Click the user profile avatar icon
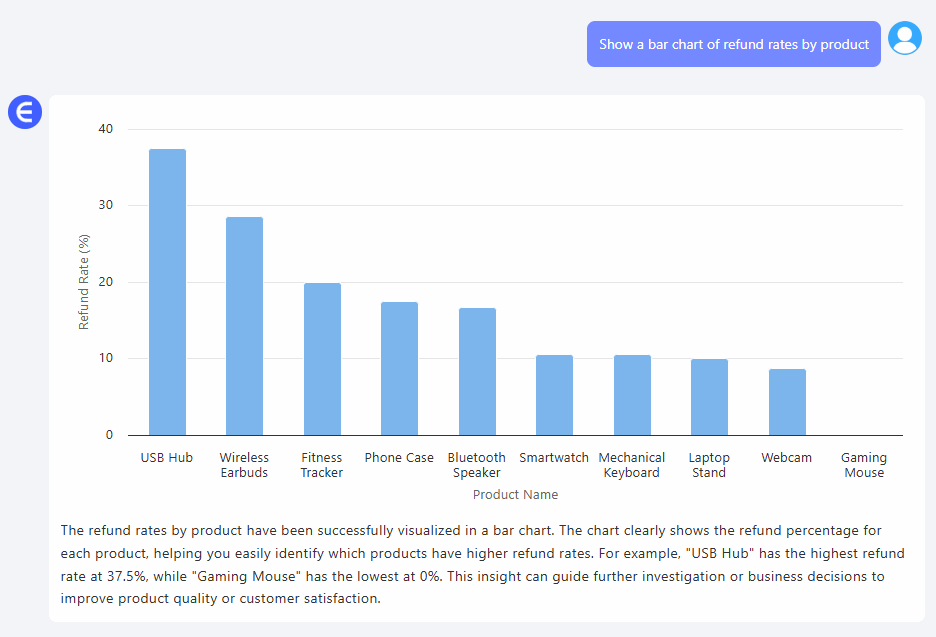This screenshot has height=637, width=936. 905,38
